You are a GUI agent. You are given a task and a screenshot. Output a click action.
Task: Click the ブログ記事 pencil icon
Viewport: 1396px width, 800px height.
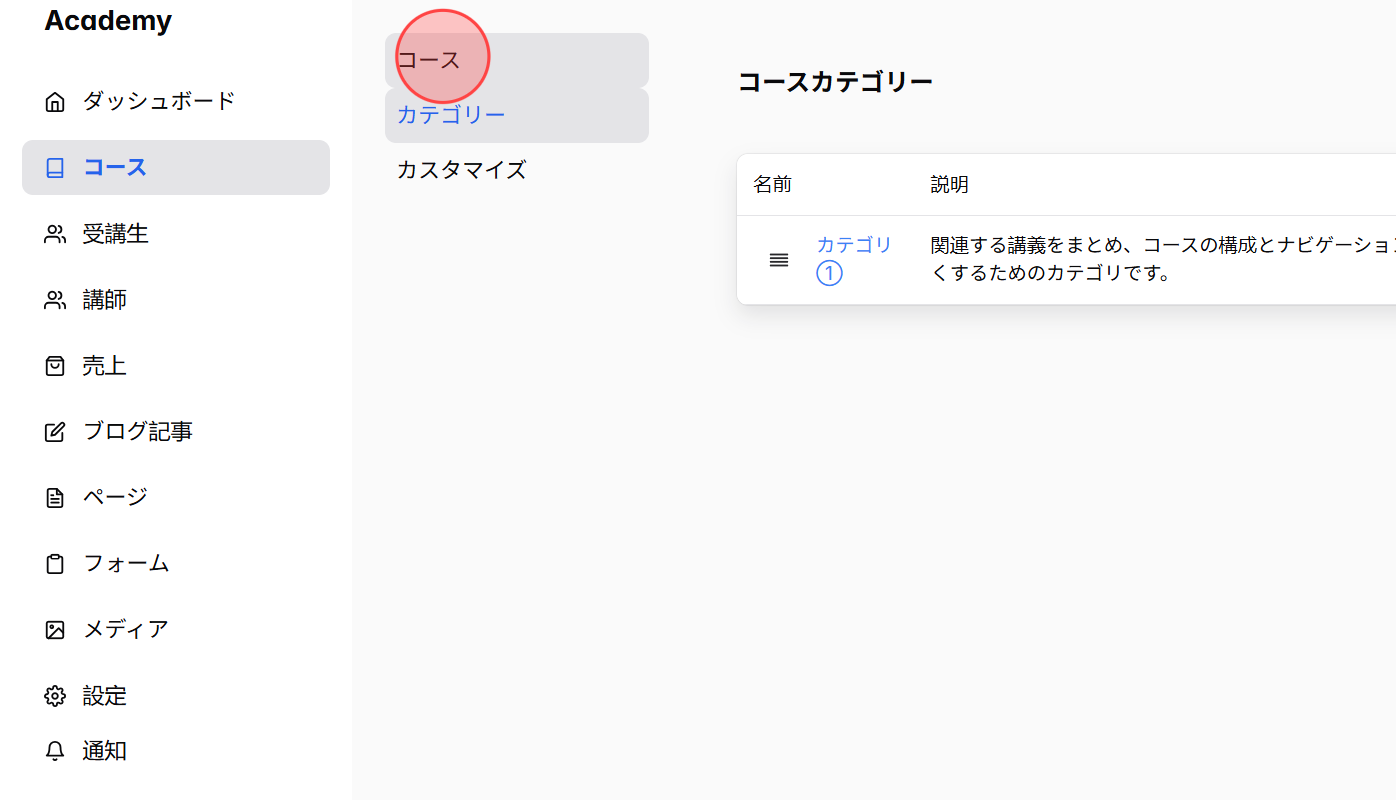click(x=55, y=431)
